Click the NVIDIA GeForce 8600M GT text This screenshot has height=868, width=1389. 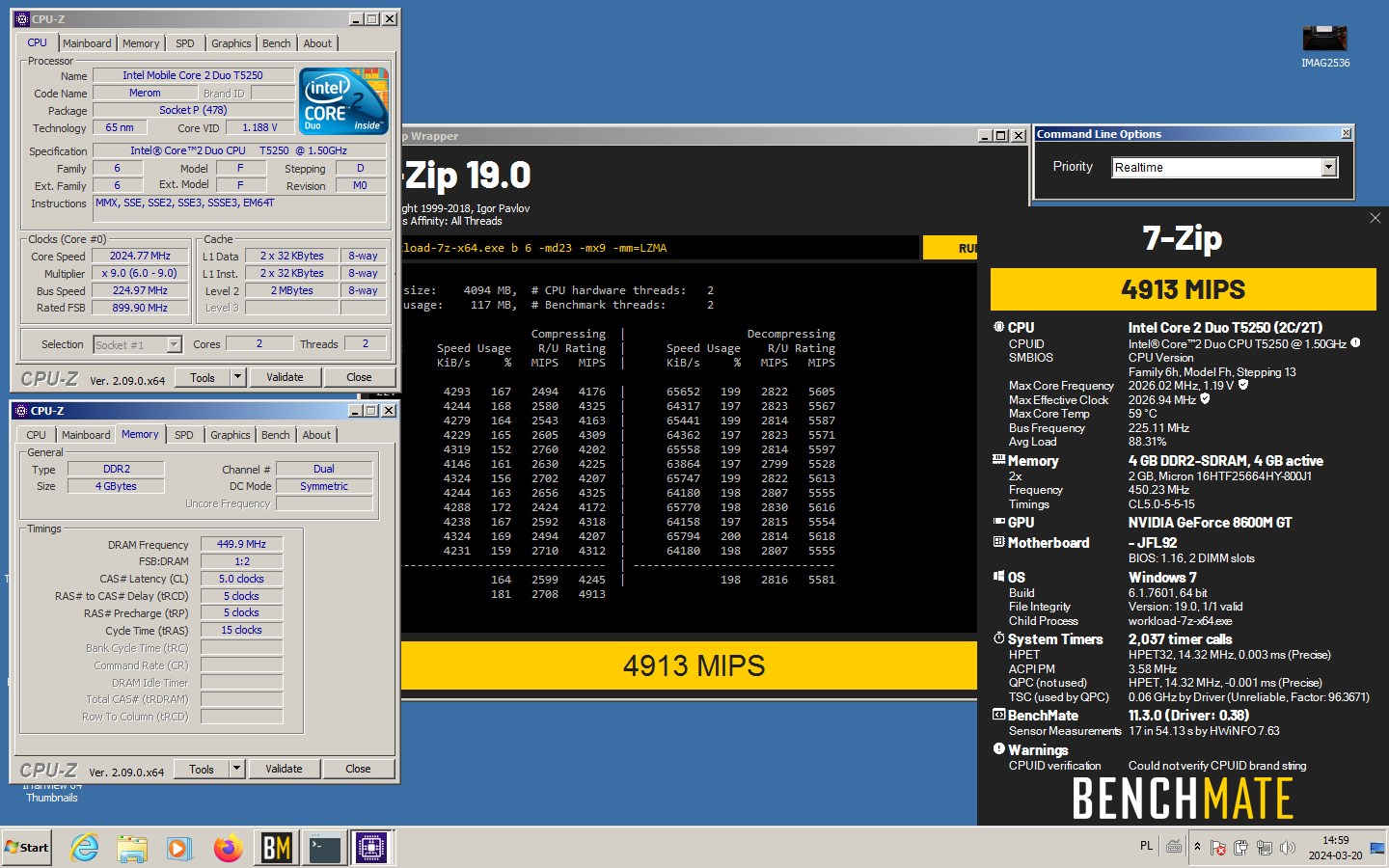[x=1210, y=522]
